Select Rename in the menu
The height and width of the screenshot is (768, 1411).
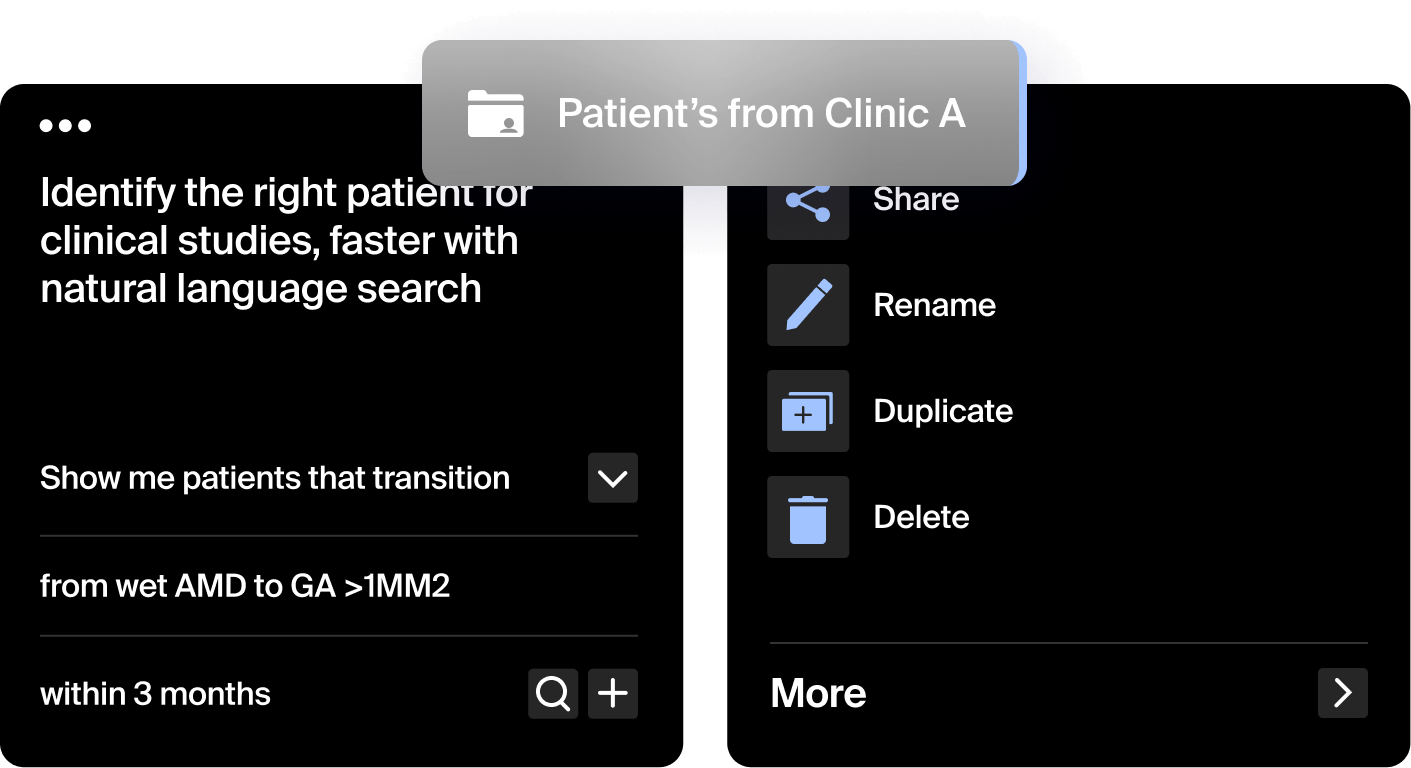tap(934, 305)
